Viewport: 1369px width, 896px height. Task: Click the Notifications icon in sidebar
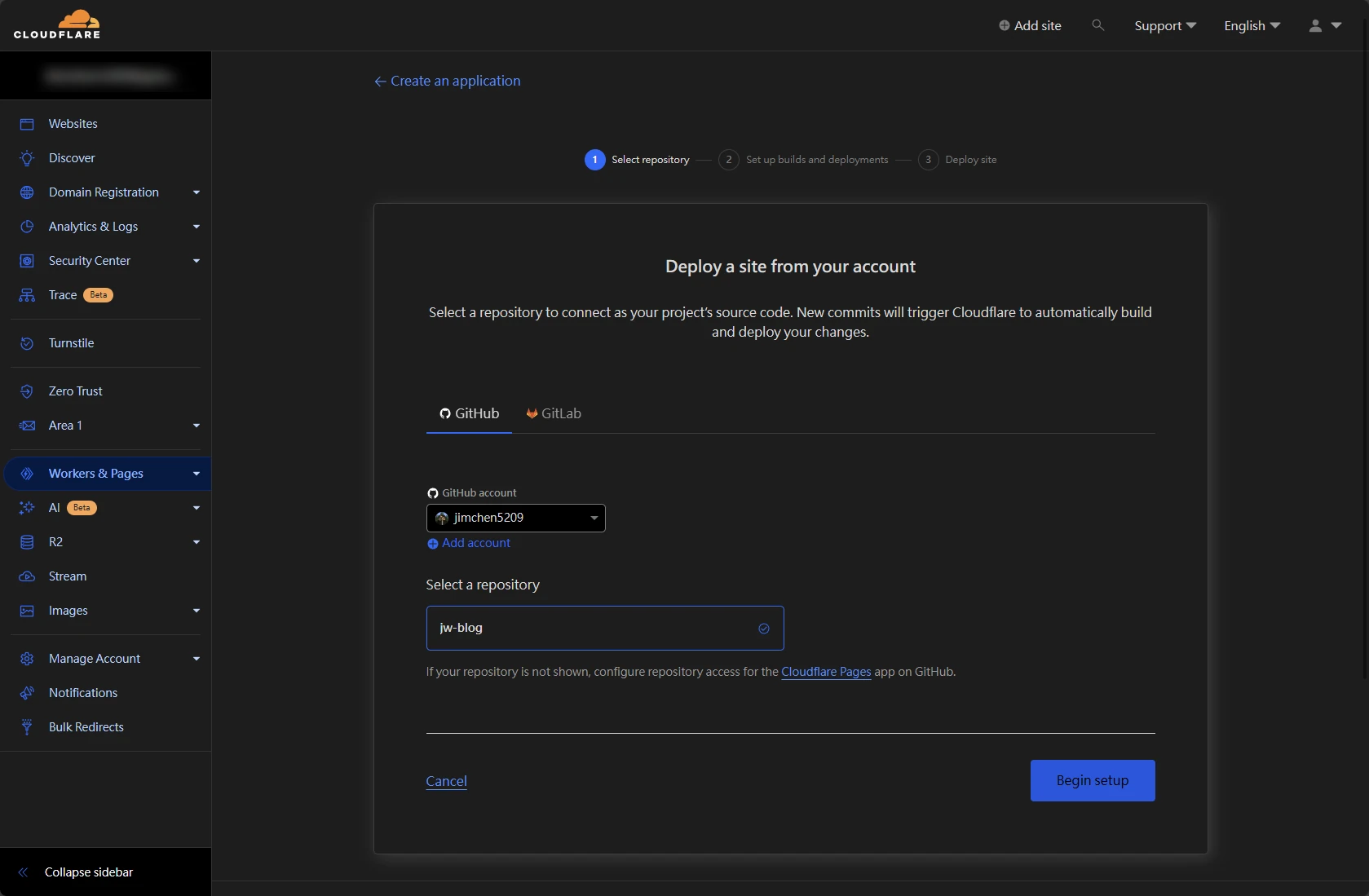27,693
